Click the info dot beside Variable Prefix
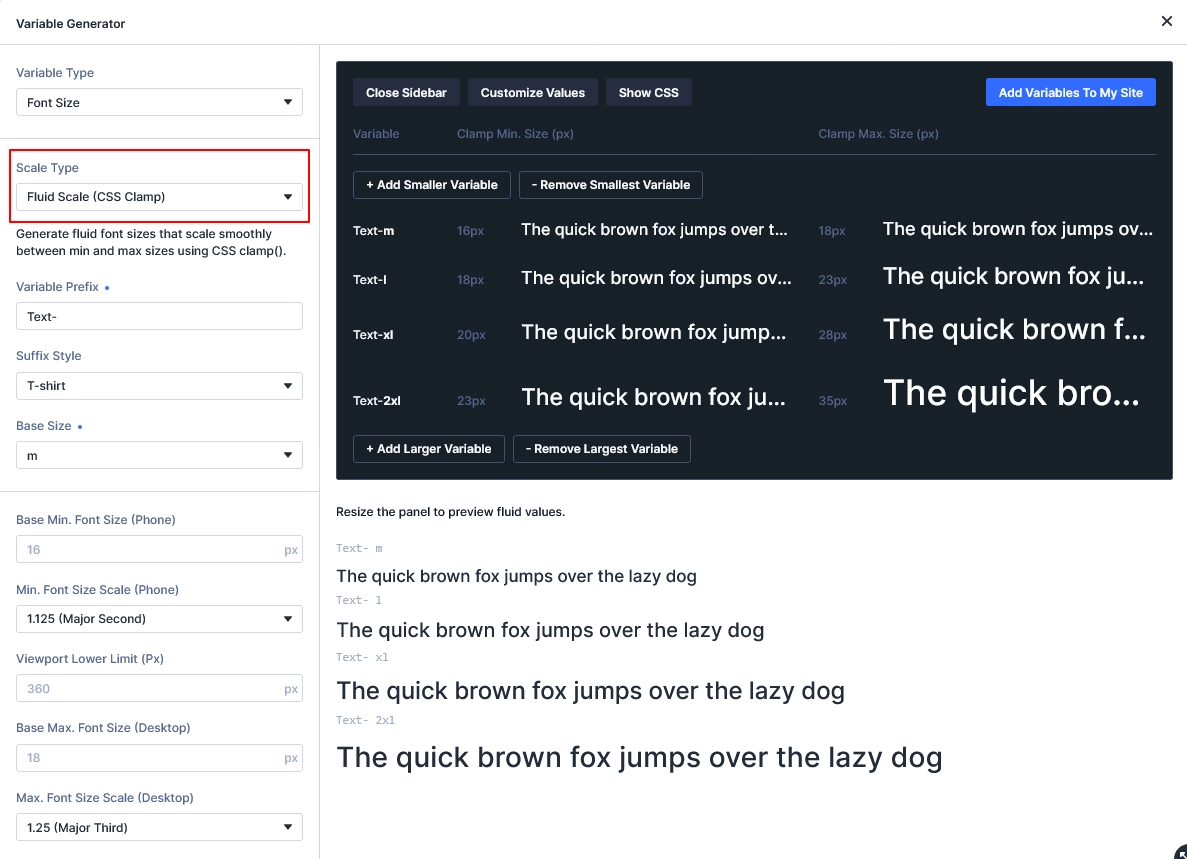 [107, 288]
